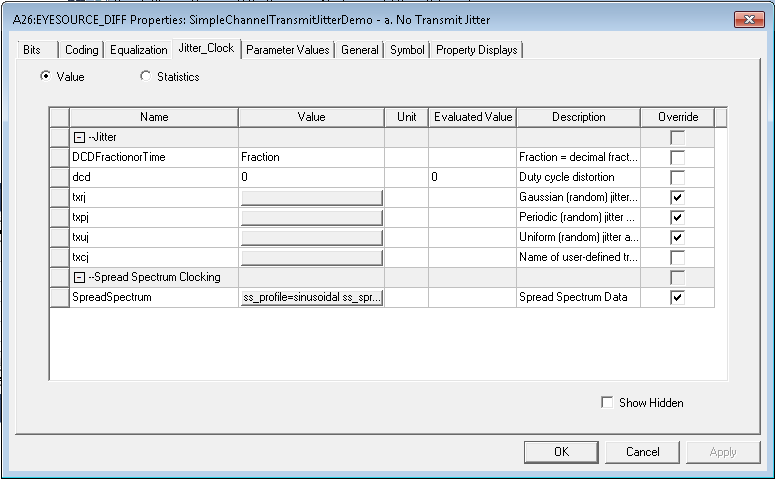The image size is (775, 479).
Task: Click the Apply button
Action: coord(723,452)
